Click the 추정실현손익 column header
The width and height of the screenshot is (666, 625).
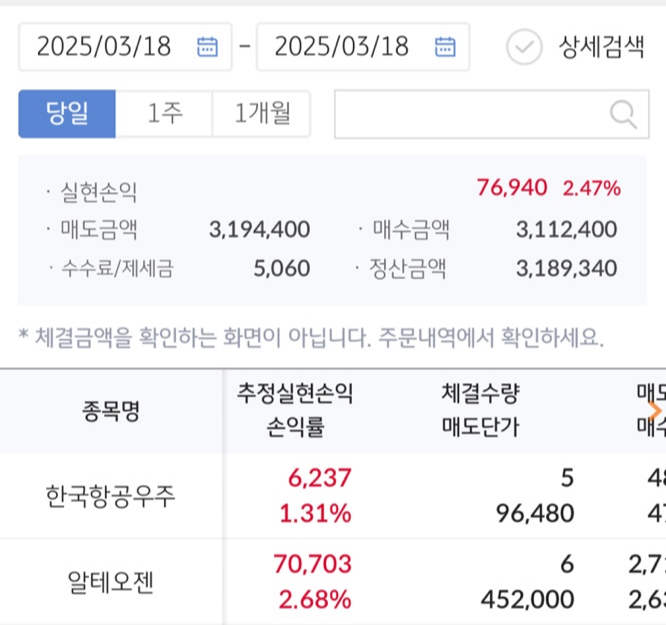295,393
